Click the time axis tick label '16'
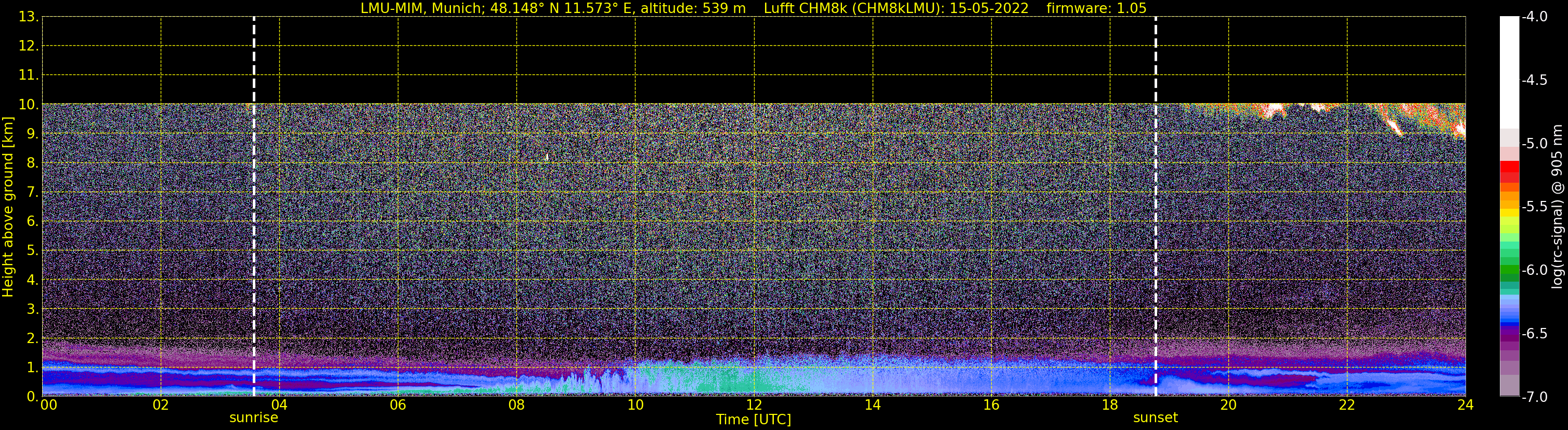Image resolution: width=1568 pixels, height=430 pixels. [x=992, y=405]
